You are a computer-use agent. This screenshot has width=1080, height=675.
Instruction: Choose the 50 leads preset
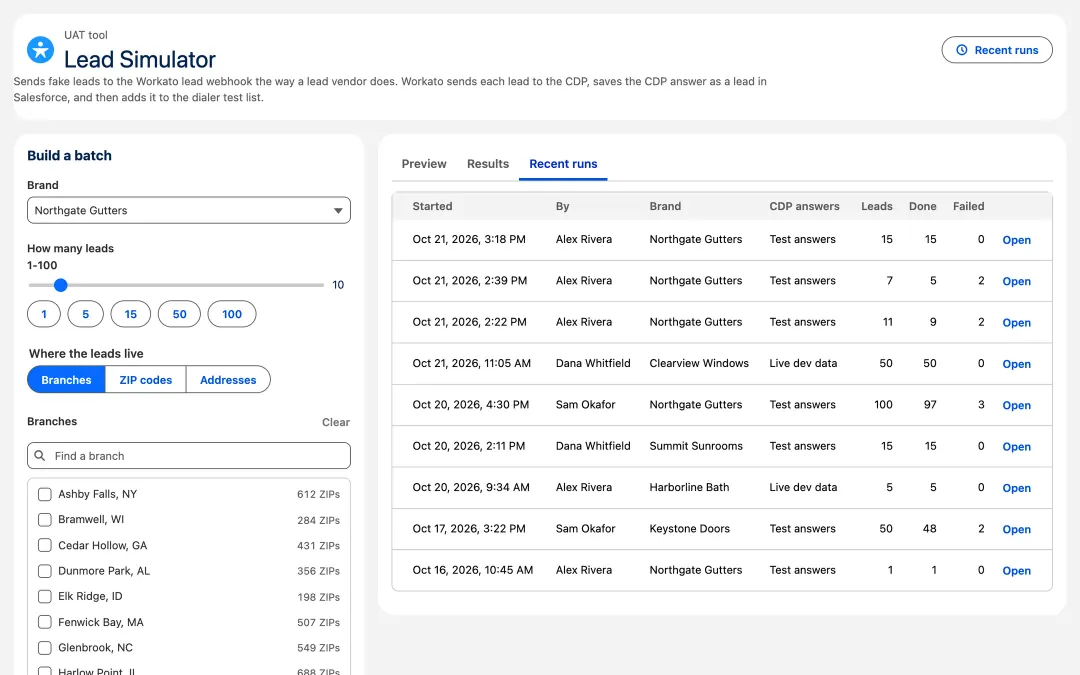point(179,314)
